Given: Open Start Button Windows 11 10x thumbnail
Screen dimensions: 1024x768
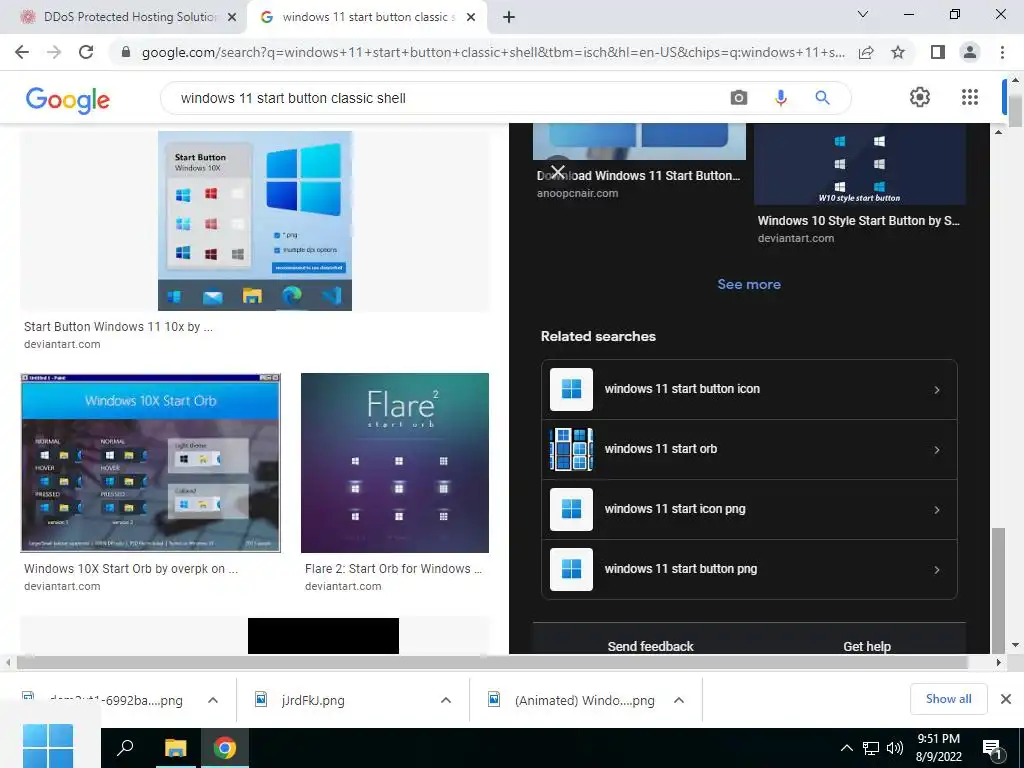Looking at the screenshot, I should pyautogui.click(x=255, y=221).
